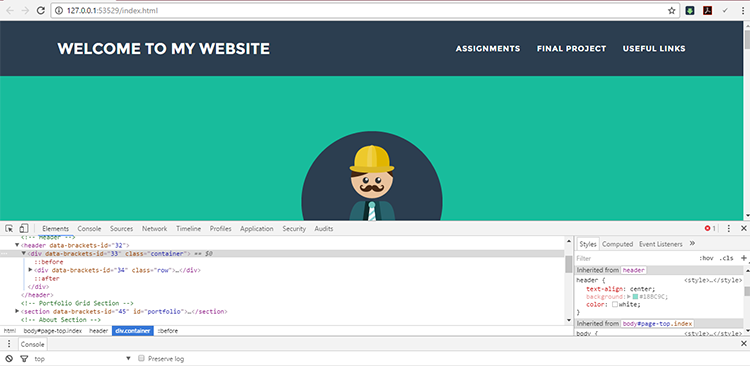
Task: Open the top execution context dropdown
Action: point(81,358)
